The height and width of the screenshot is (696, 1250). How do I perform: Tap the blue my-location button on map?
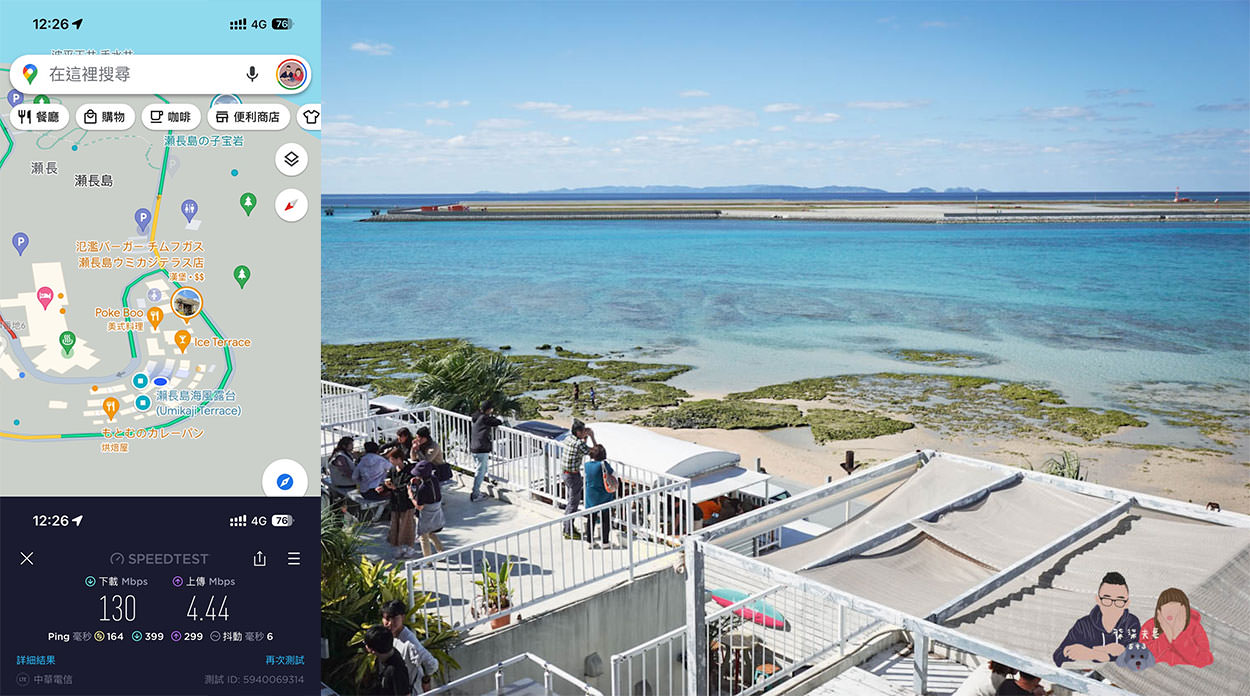(285, 481)
